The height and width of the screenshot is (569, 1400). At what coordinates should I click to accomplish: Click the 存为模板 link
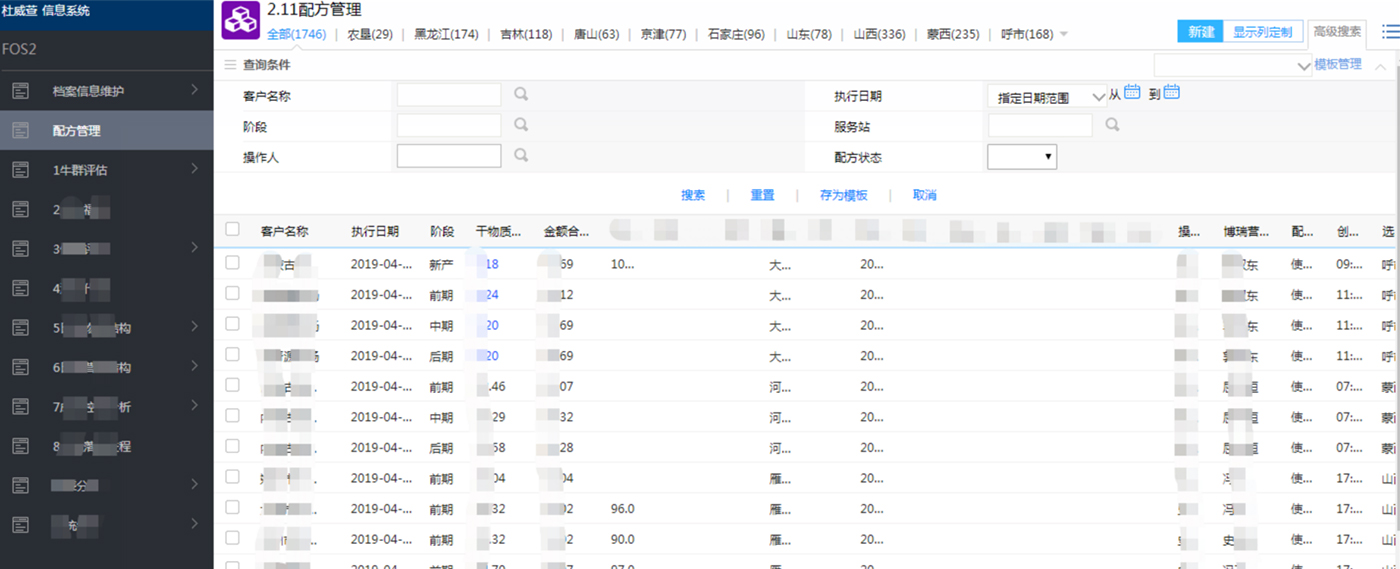click(x=843, y=195)
